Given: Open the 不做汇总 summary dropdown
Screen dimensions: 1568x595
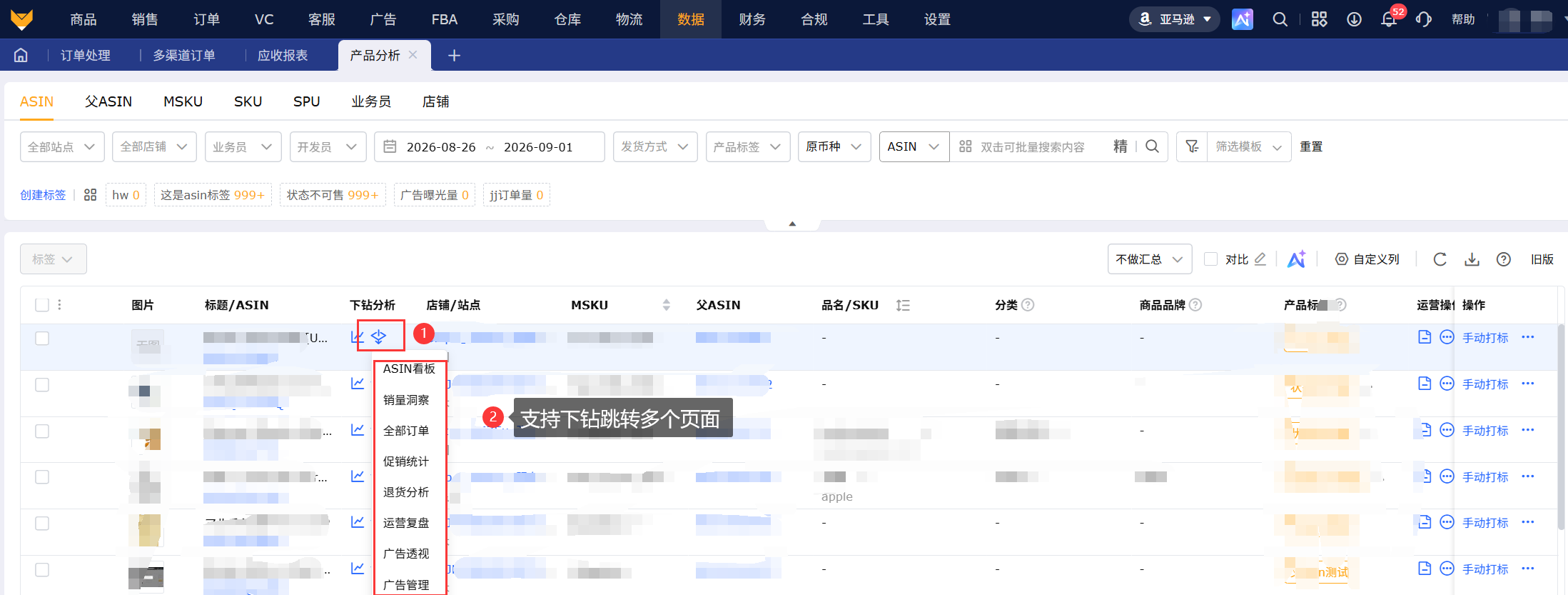Looking at the screenshot, I should [x=1150, y=259].
